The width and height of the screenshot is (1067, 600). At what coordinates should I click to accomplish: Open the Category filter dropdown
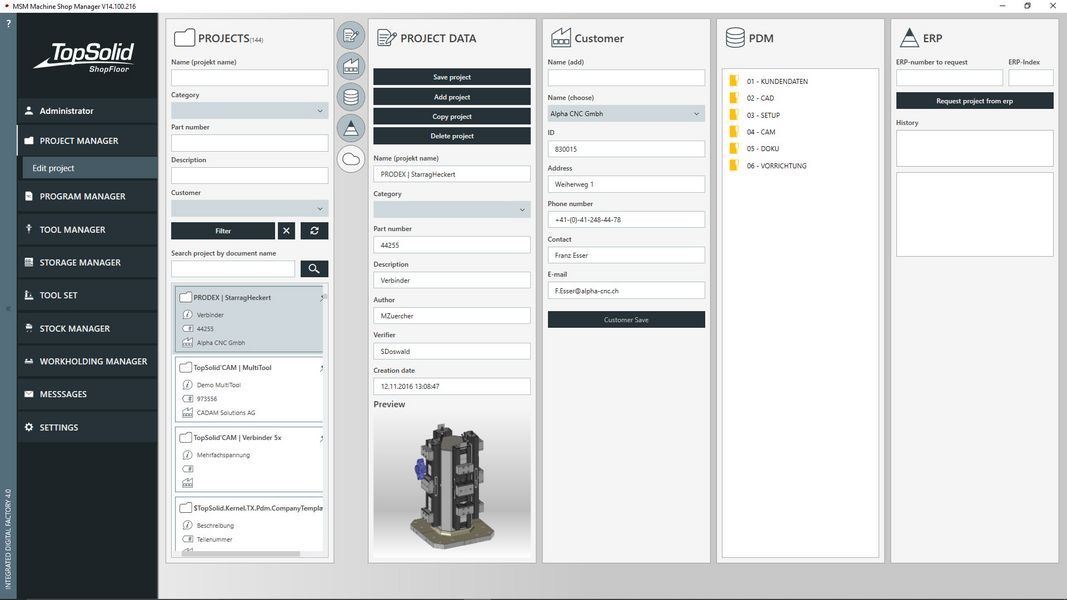(x=250, y=110)
